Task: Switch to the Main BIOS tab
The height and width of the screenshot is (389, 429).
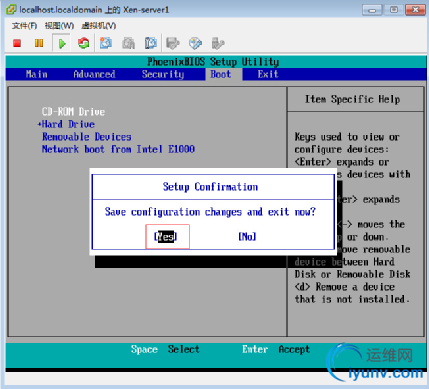Action: (37, 74)
